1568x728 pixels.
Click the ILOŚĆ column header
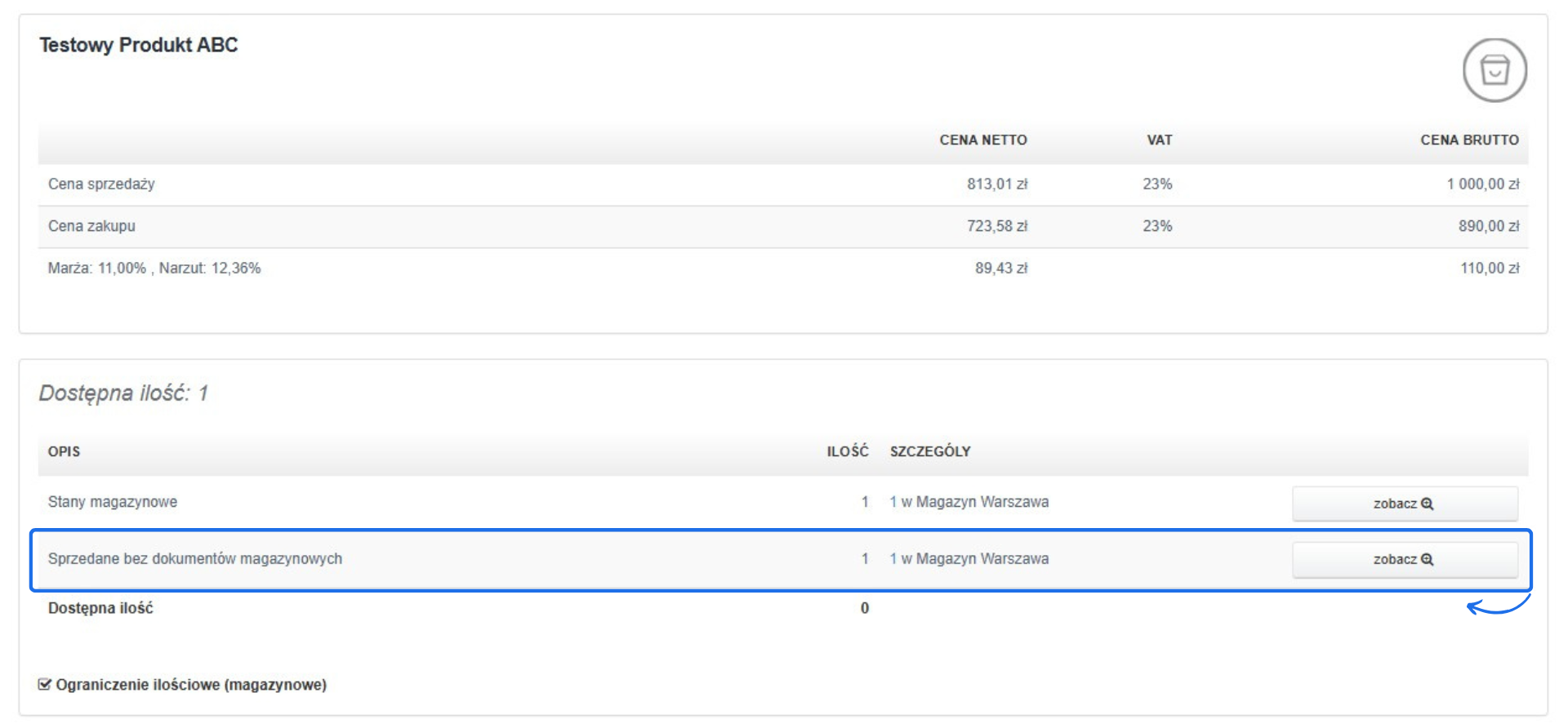tap(847, 451)
